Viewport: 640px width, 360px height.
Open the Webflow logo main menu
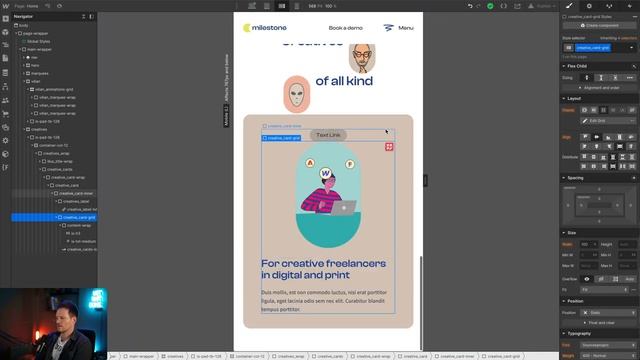point(5,6)
